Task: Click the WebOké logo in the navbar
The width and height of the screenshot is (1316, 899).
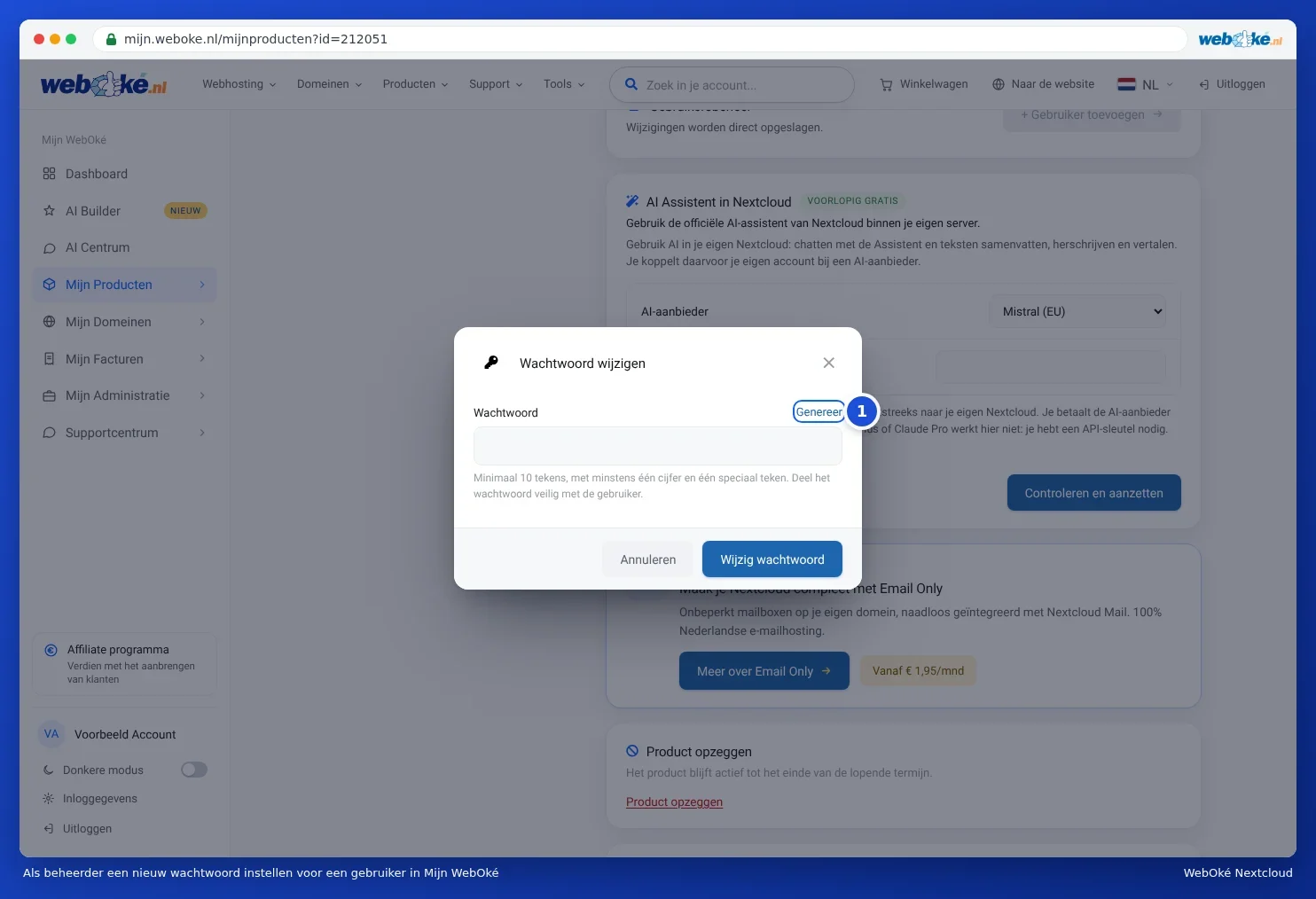Action: click(x=104, y=84)
